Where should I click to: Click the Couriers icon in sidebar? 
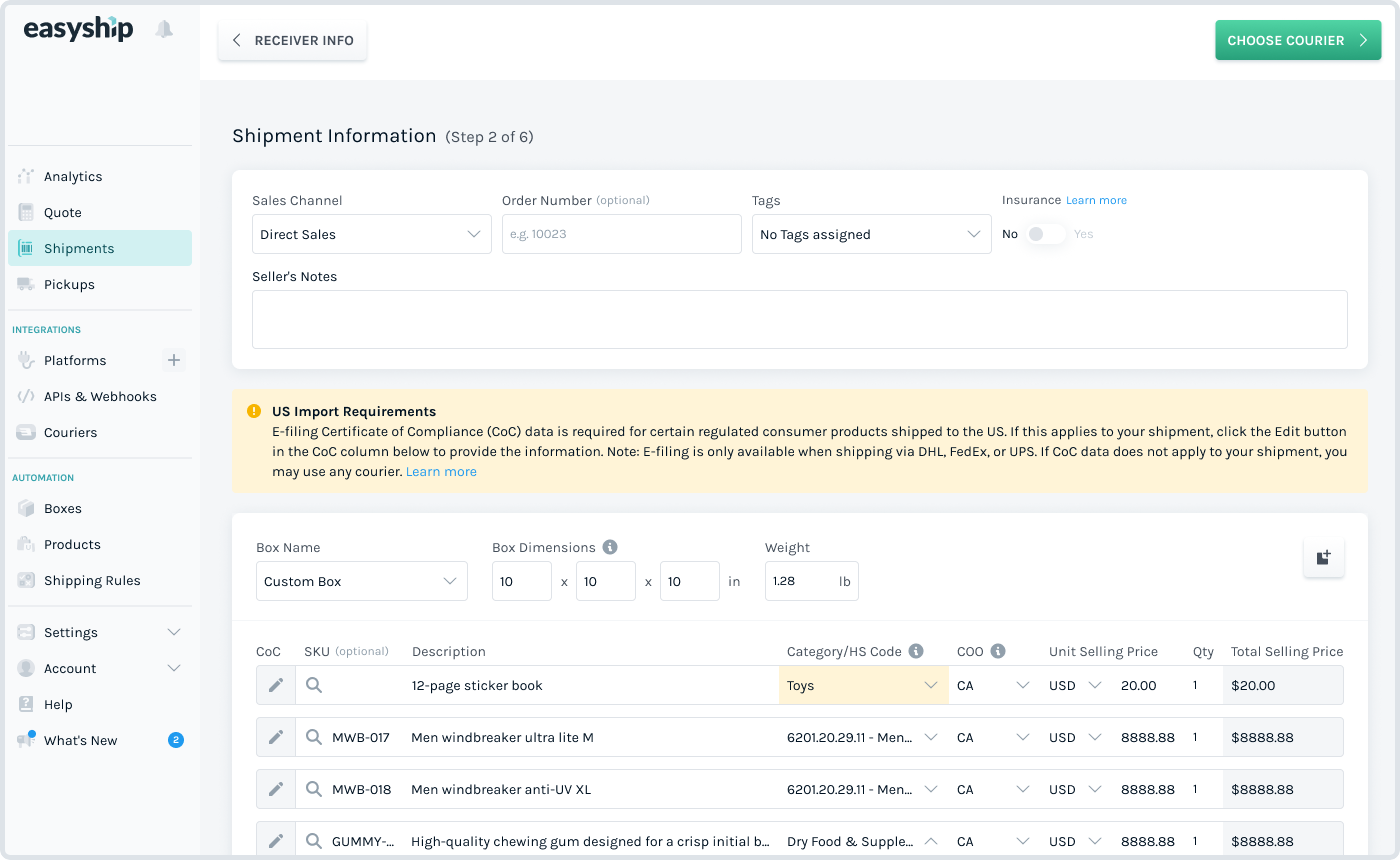tap(26, 432)
